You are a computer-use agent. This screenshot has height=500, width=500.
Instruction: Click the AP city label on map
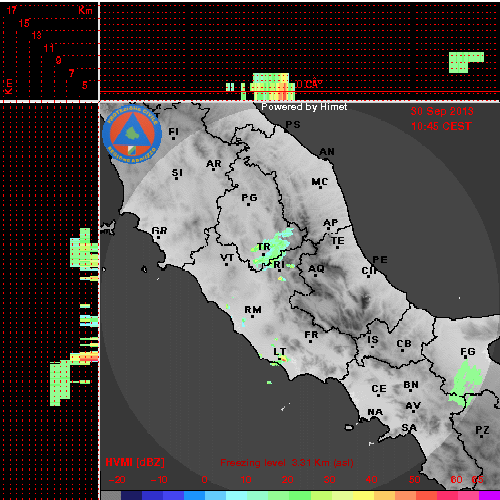click(x=331, y=222)
